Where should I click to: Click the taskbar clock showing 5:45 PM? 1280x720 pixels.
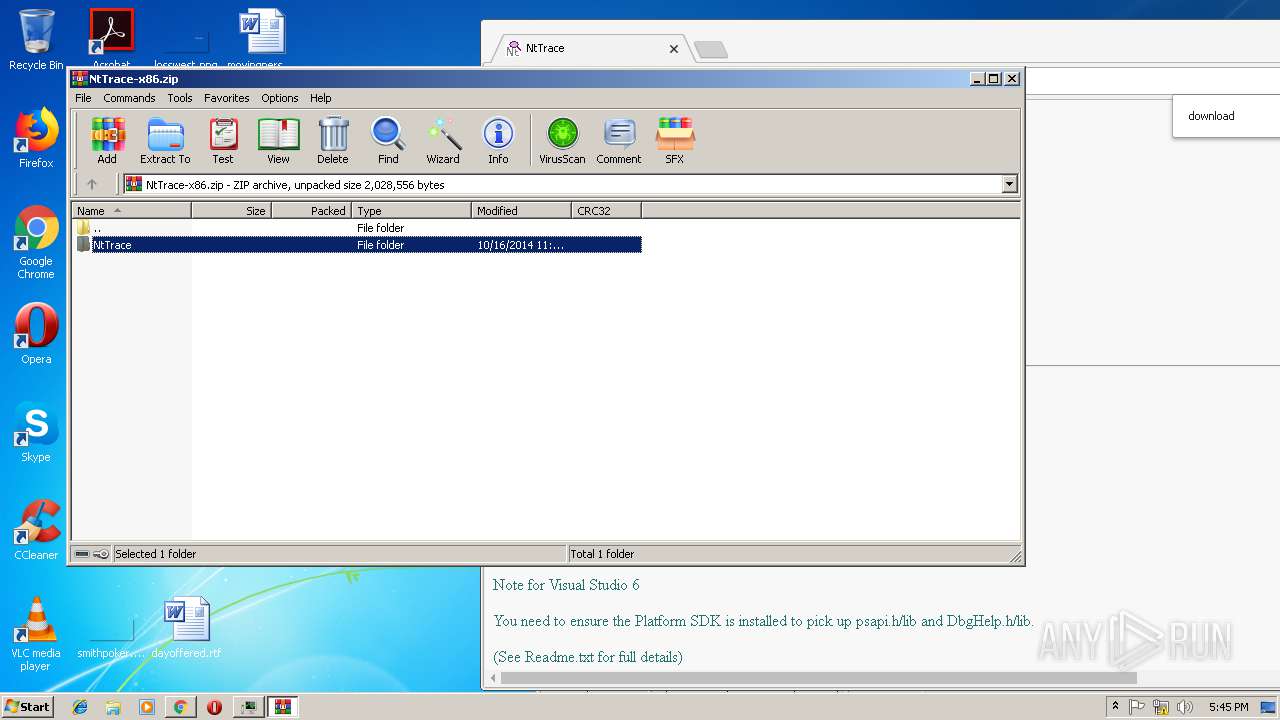1228,707
